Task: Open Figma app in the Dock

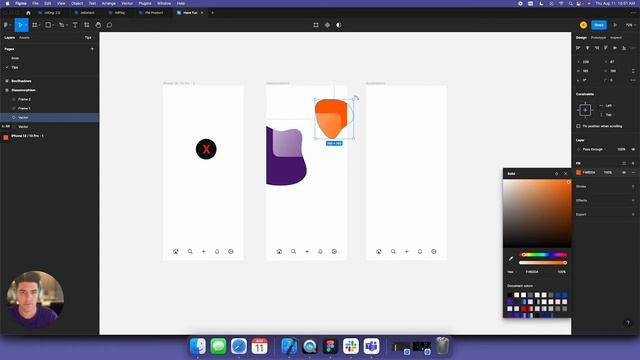Action: pos(330,347)
